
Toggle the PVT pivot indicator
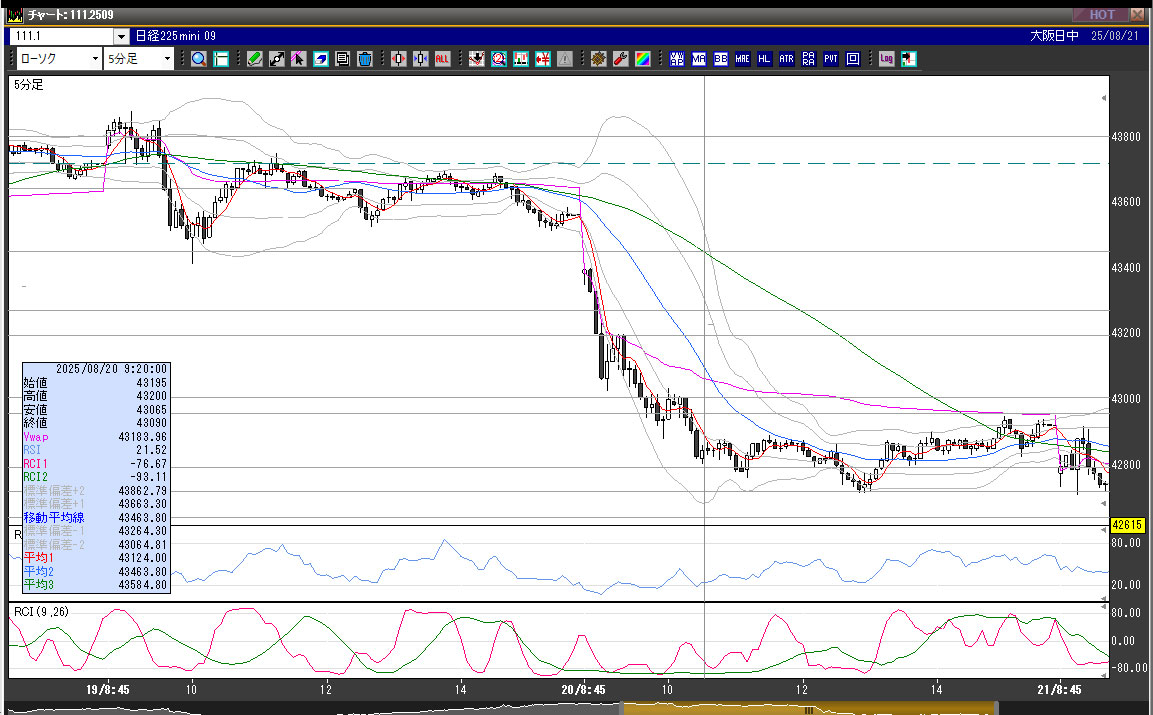point(831,59)
